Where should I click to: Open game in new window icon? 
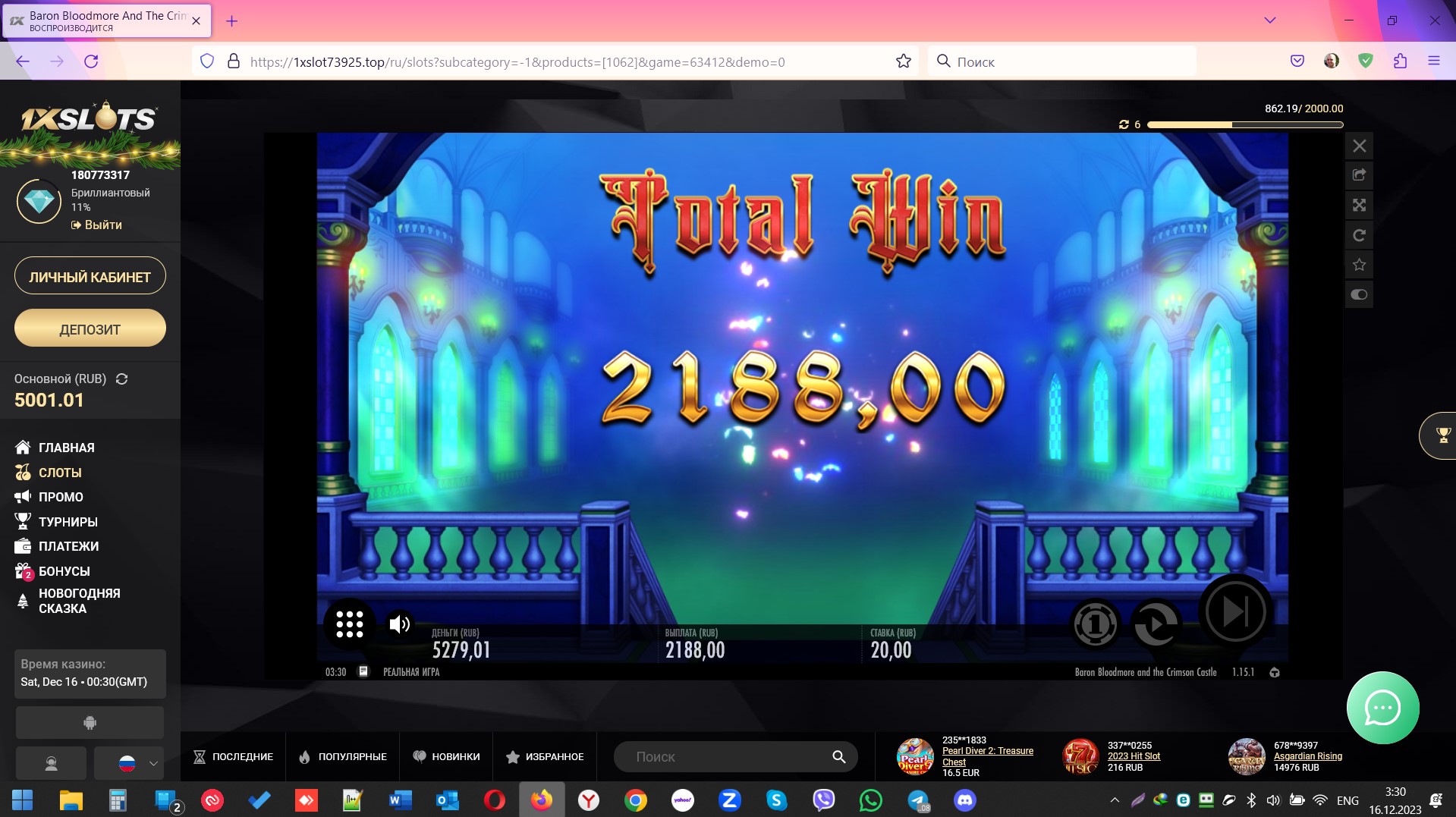point(1359,175)
